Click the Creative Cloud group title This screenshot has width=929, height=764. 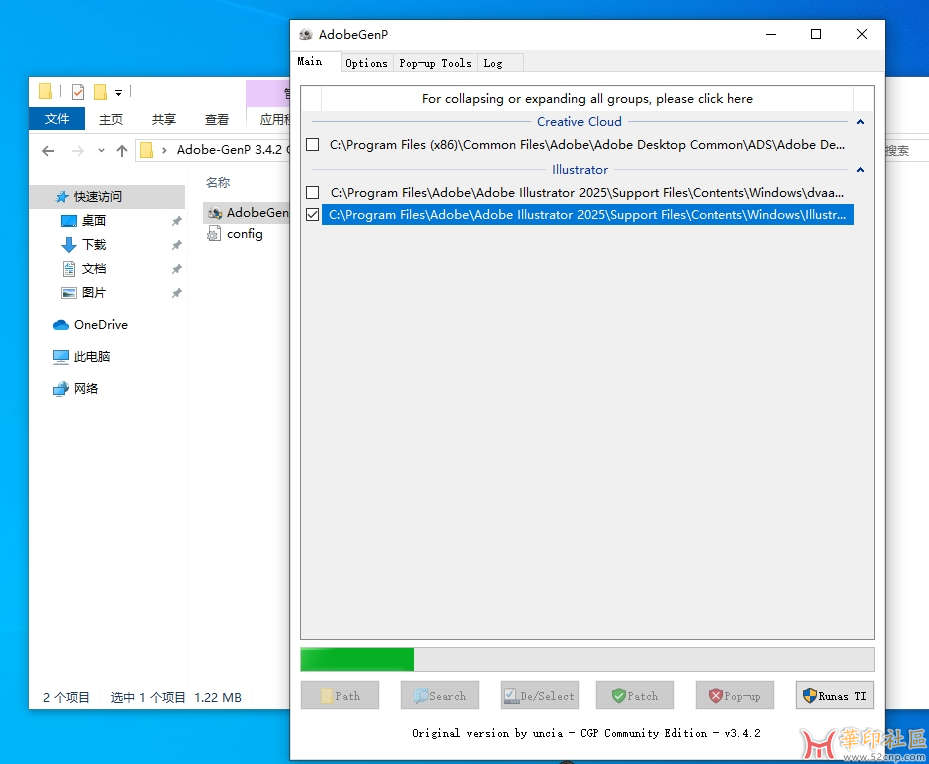[x=579, y=121]
